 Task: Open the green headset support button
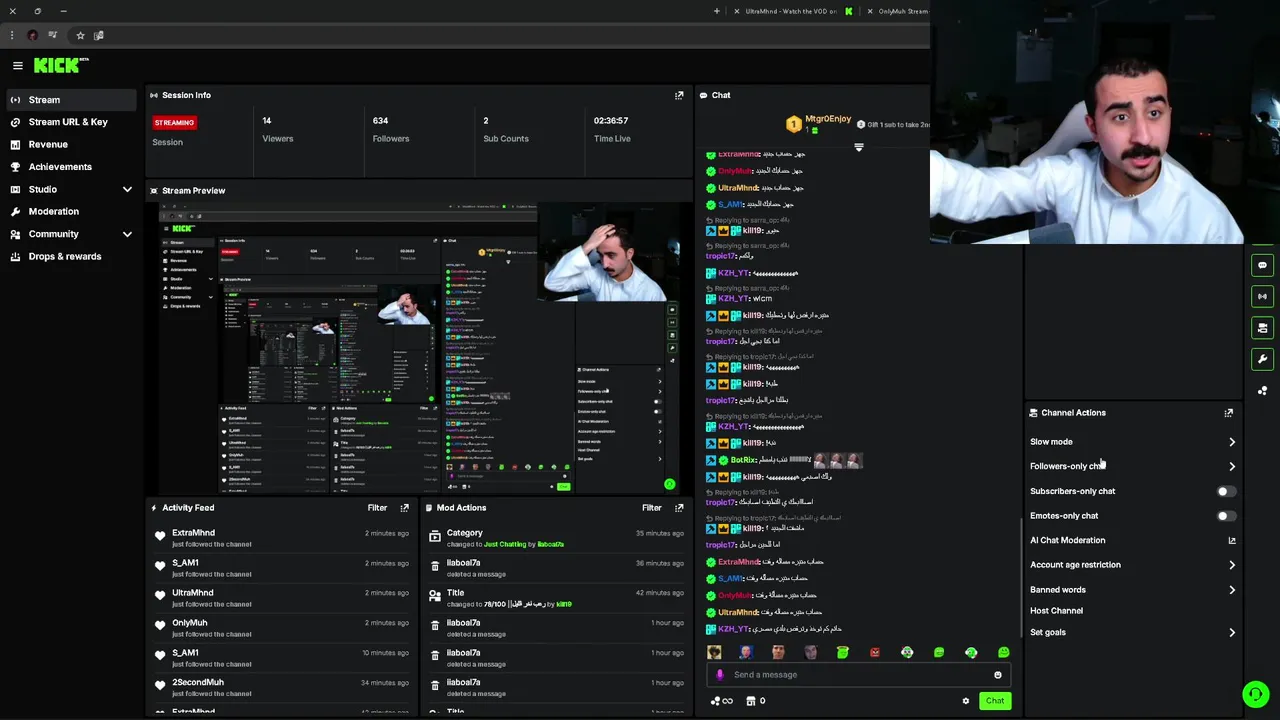pos(1256,693)
